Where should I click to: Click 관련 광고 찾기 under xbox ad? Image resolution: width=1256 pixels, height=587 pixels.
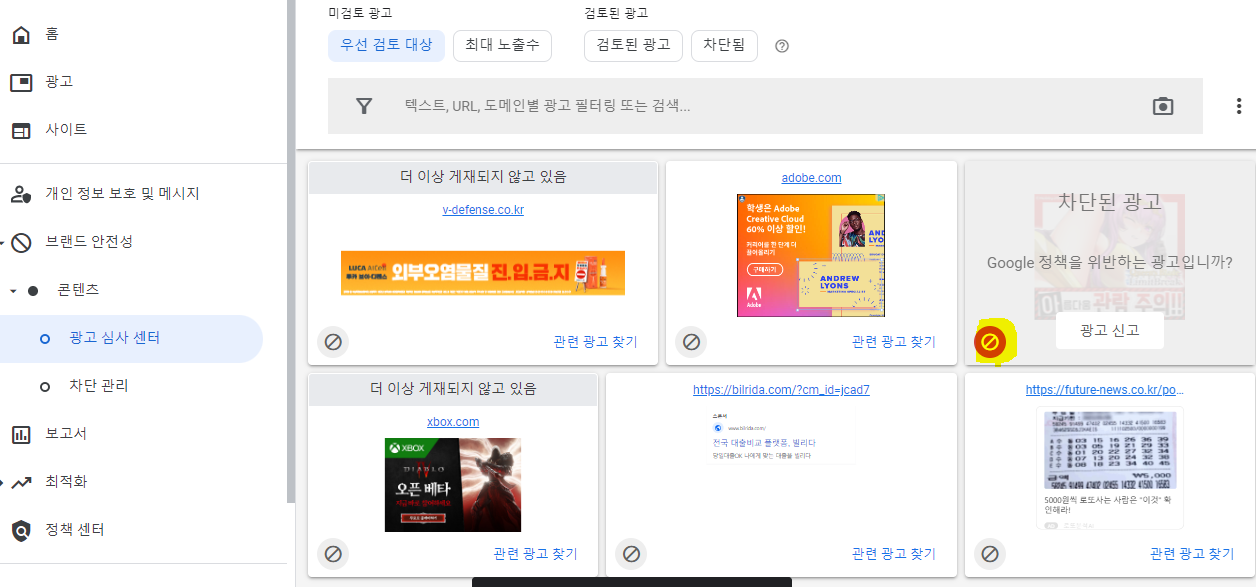click(x=535, y=554)
